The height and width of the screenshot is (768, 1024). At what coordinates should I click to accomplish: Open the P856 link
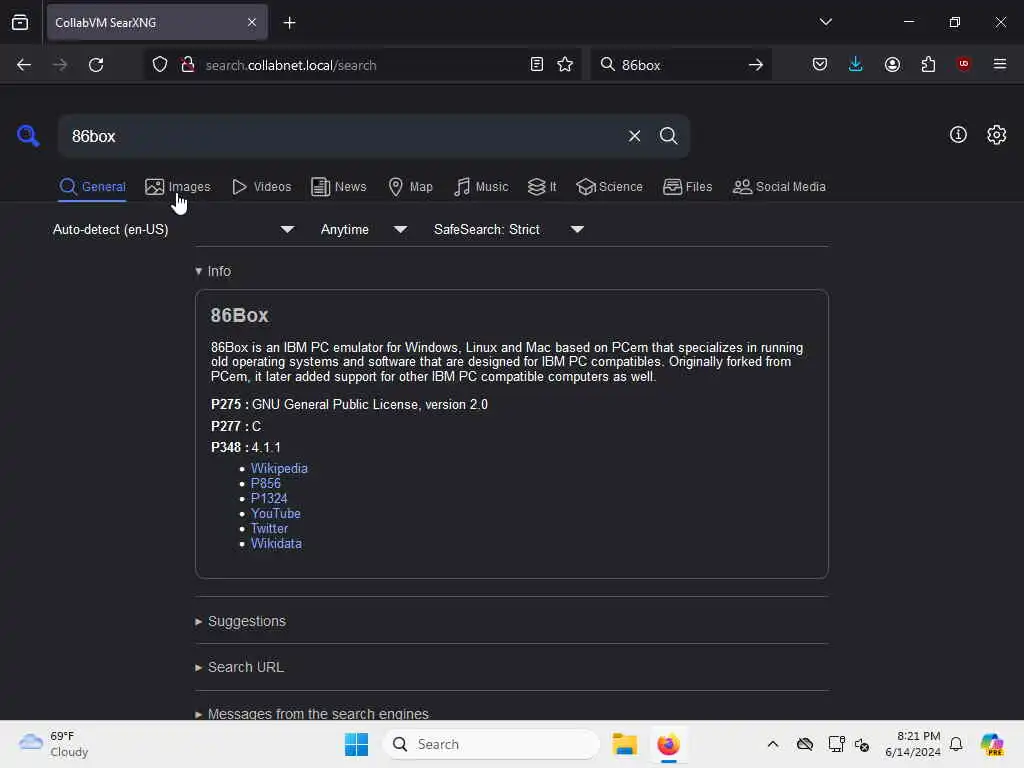pos(266,483)
